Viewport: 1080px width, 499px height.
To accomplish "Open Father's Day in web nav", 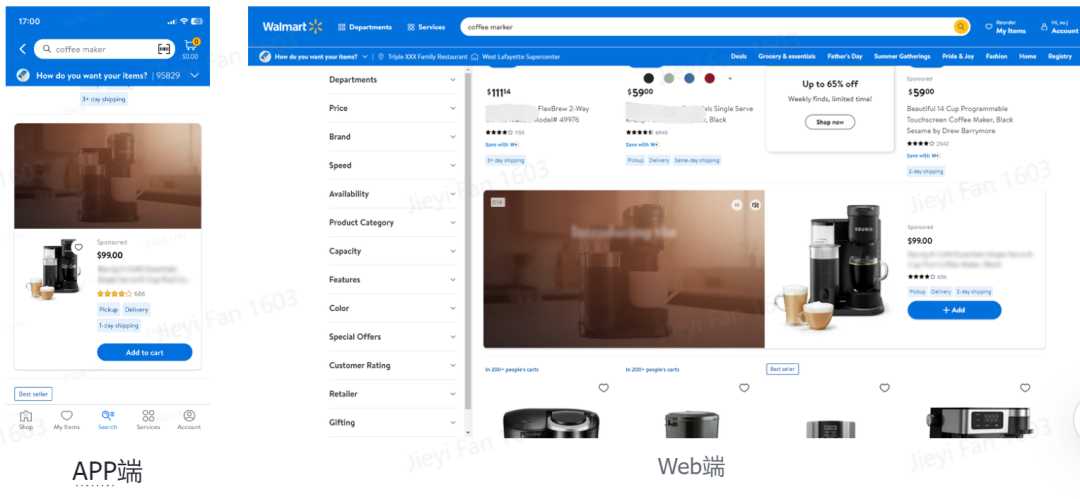I will (844, 57).
